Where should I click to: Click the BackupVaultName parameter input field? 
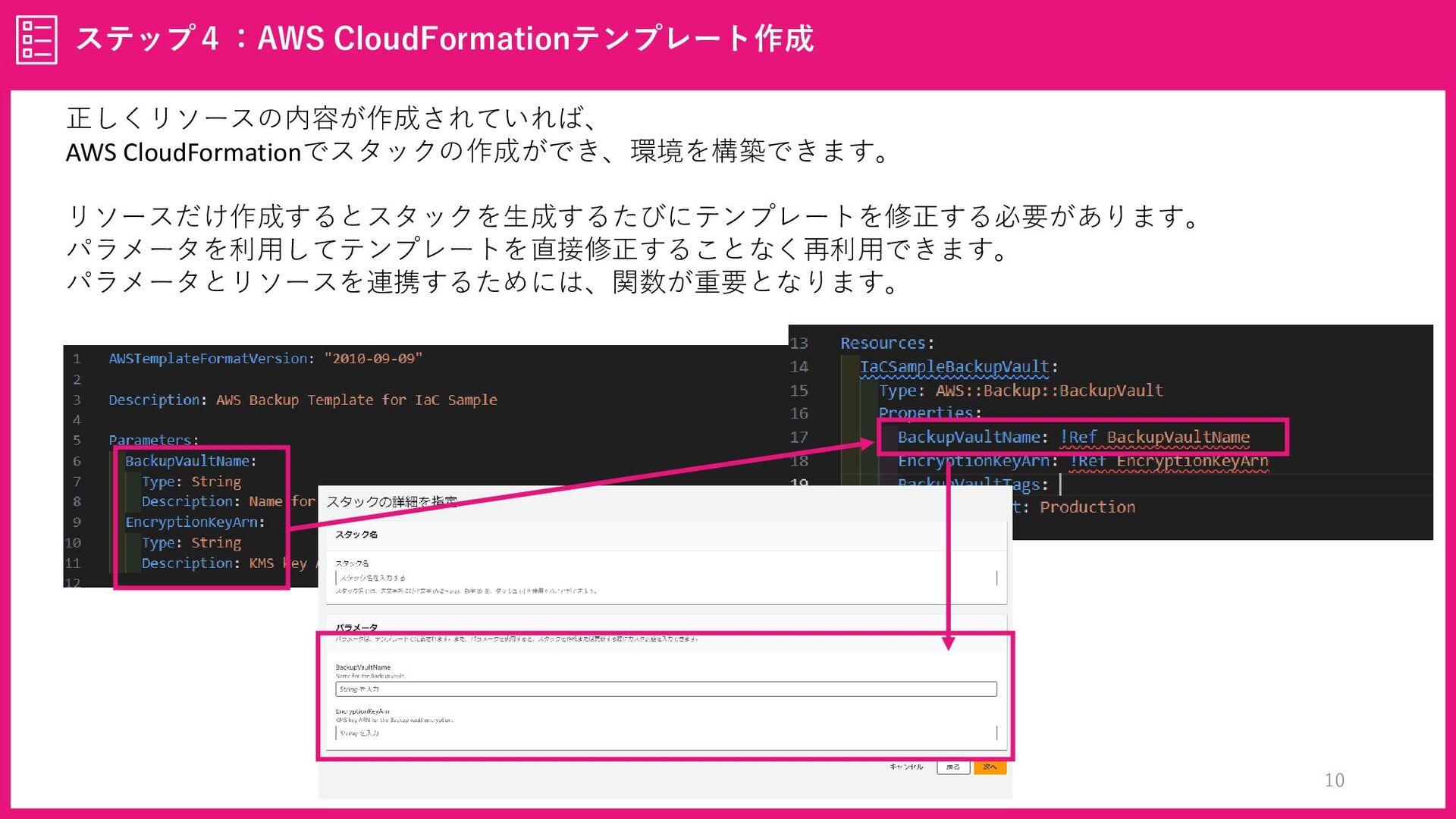click(667, 689)
